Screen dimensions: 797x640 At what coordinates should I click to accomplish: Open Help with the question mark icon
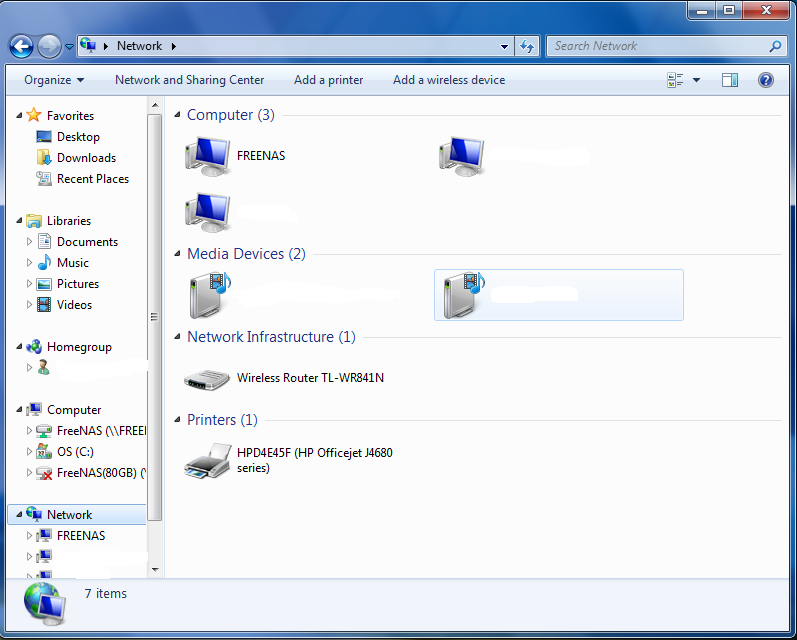pos(765,80)
